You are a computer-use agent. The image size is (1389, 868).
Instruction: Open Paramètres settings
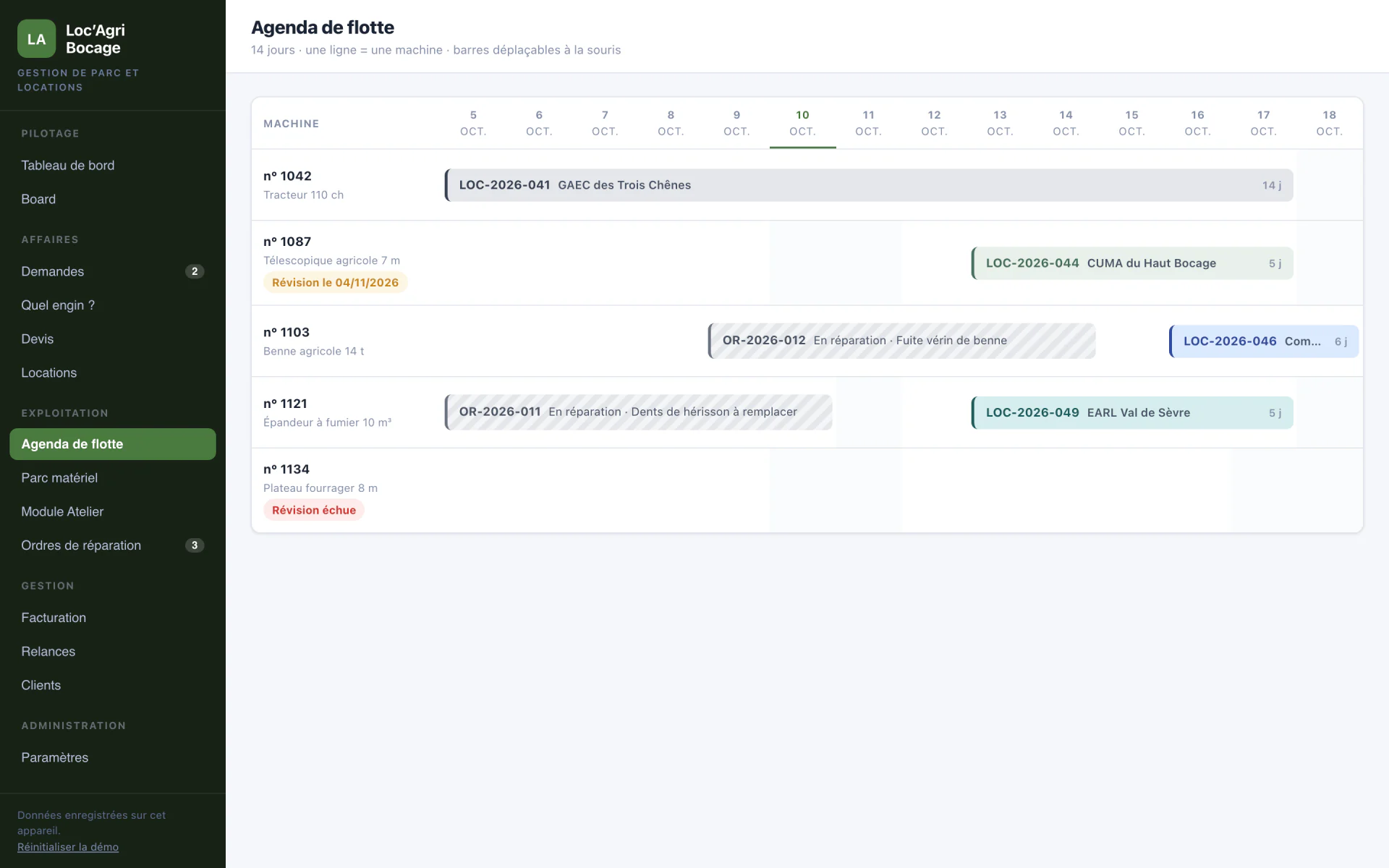(x=113, y=757)
